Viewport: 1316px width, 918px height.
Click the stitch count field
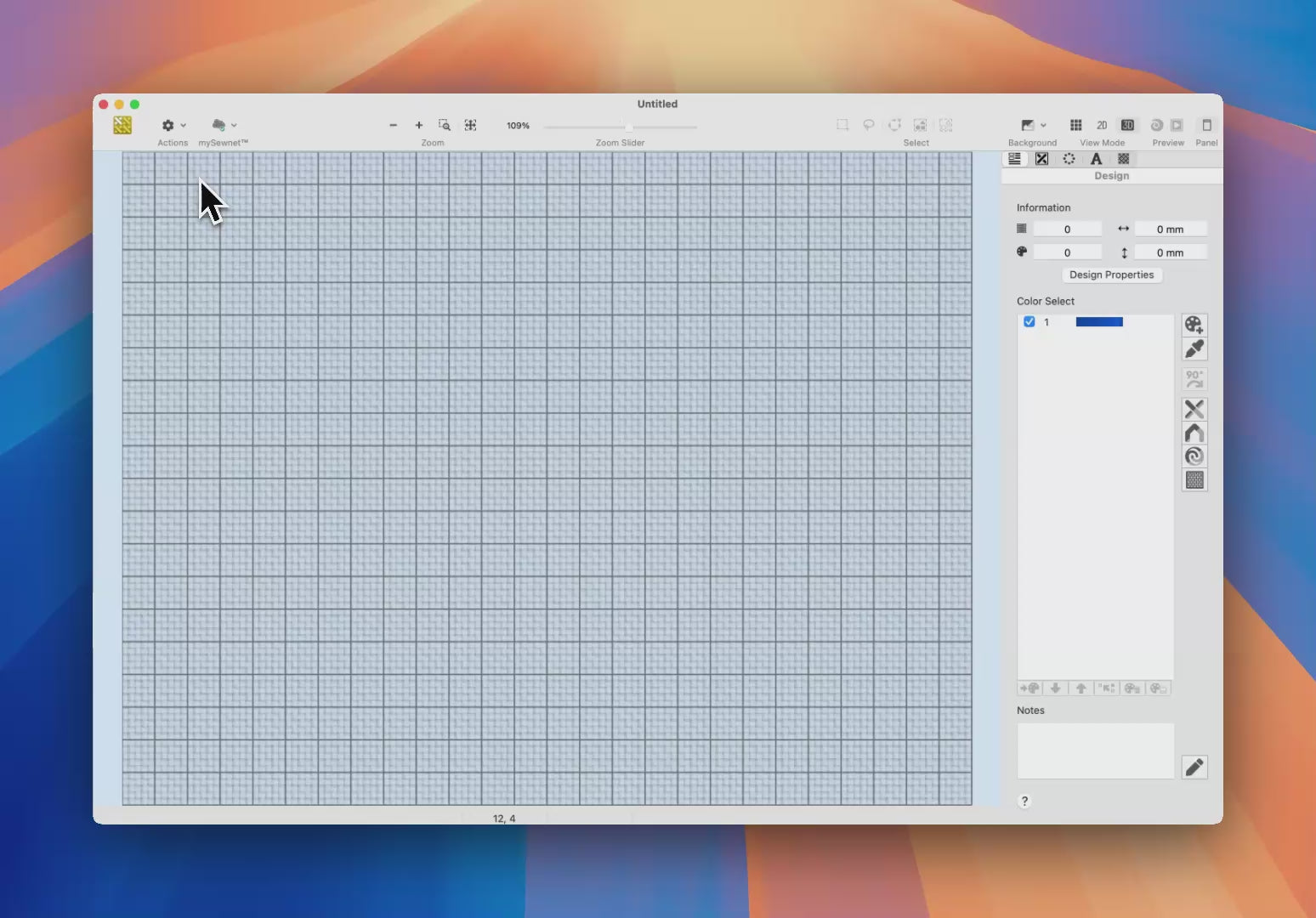tap(1067, 229)
